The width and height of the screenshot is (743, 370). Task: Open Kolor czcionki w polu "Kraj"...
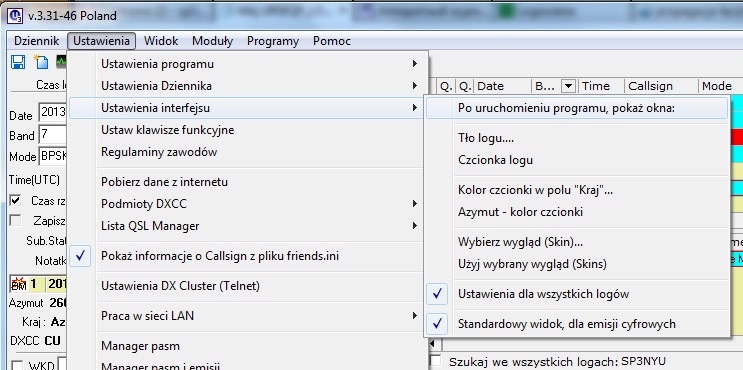pyautogui.click(x=577, y=190)
